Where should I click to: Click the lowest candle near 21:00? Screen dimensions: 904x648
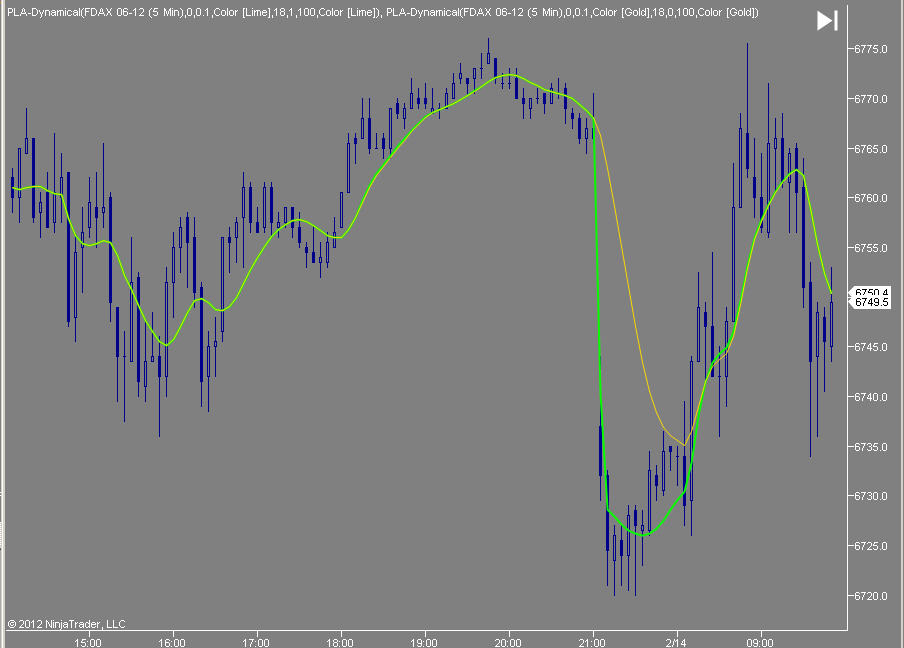click(x=616, y=550)
